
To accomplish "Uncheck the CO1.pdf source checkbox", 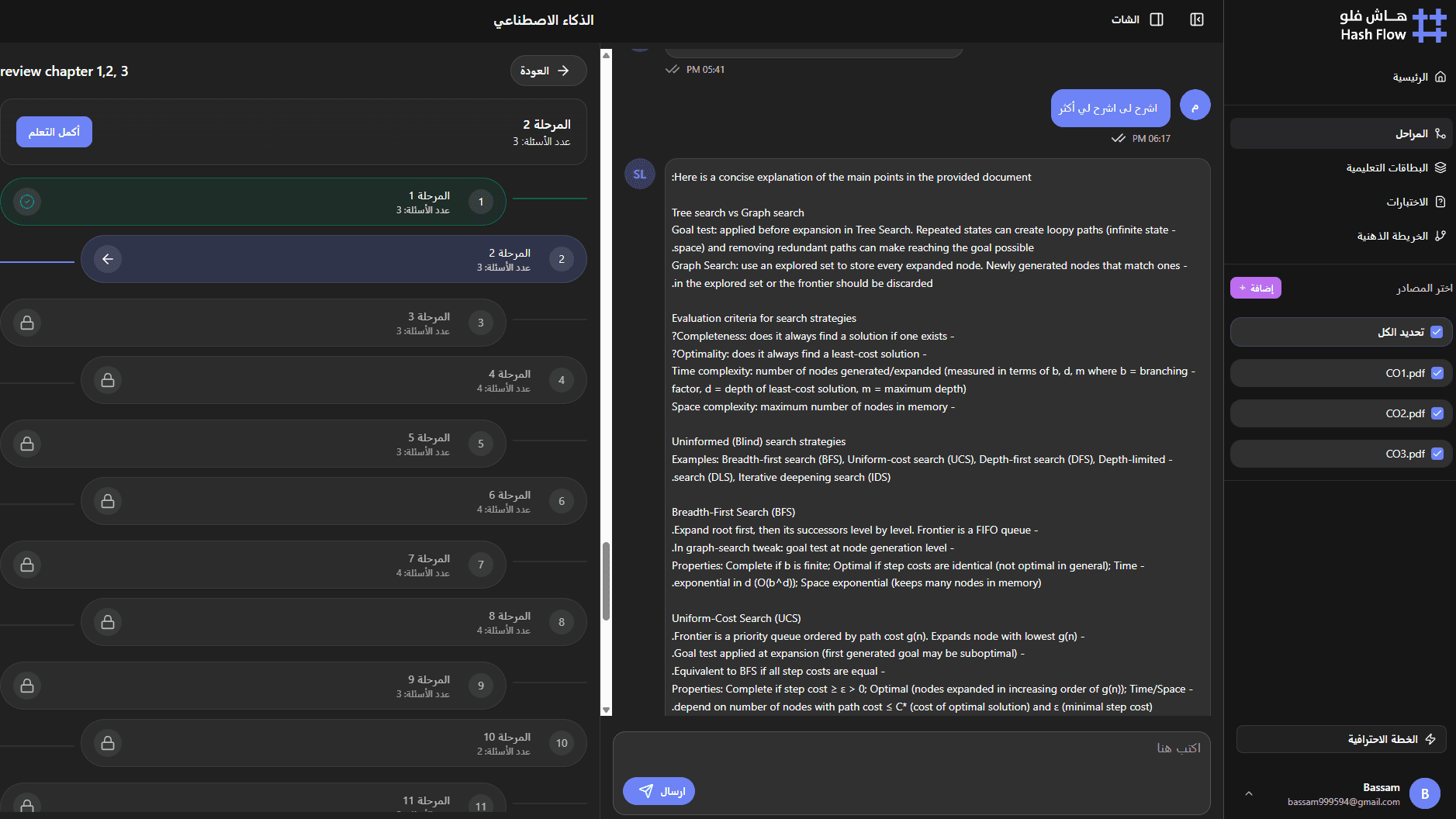I will [x=1437, y=373].
